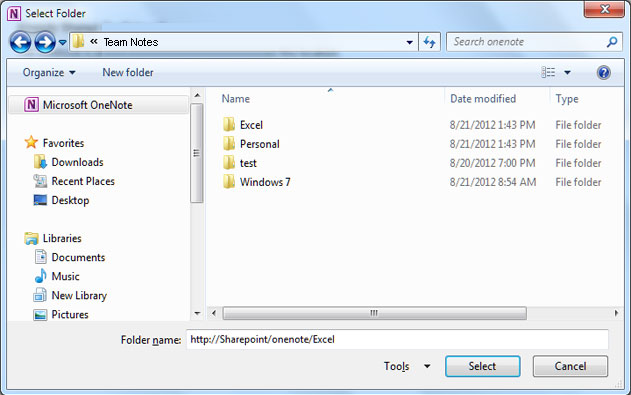Select Favorites in the navigation pane
Screen dimensions: 631x395
(64, 143)
